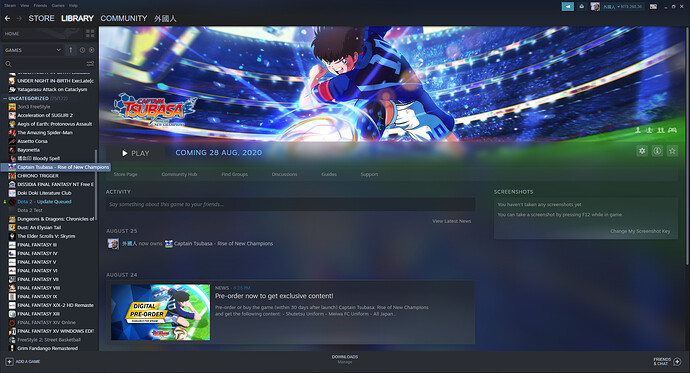Open Friends & Chat icon
This screenshot has height=373, width=690.
pyautogui.click(x=677, y=362)
